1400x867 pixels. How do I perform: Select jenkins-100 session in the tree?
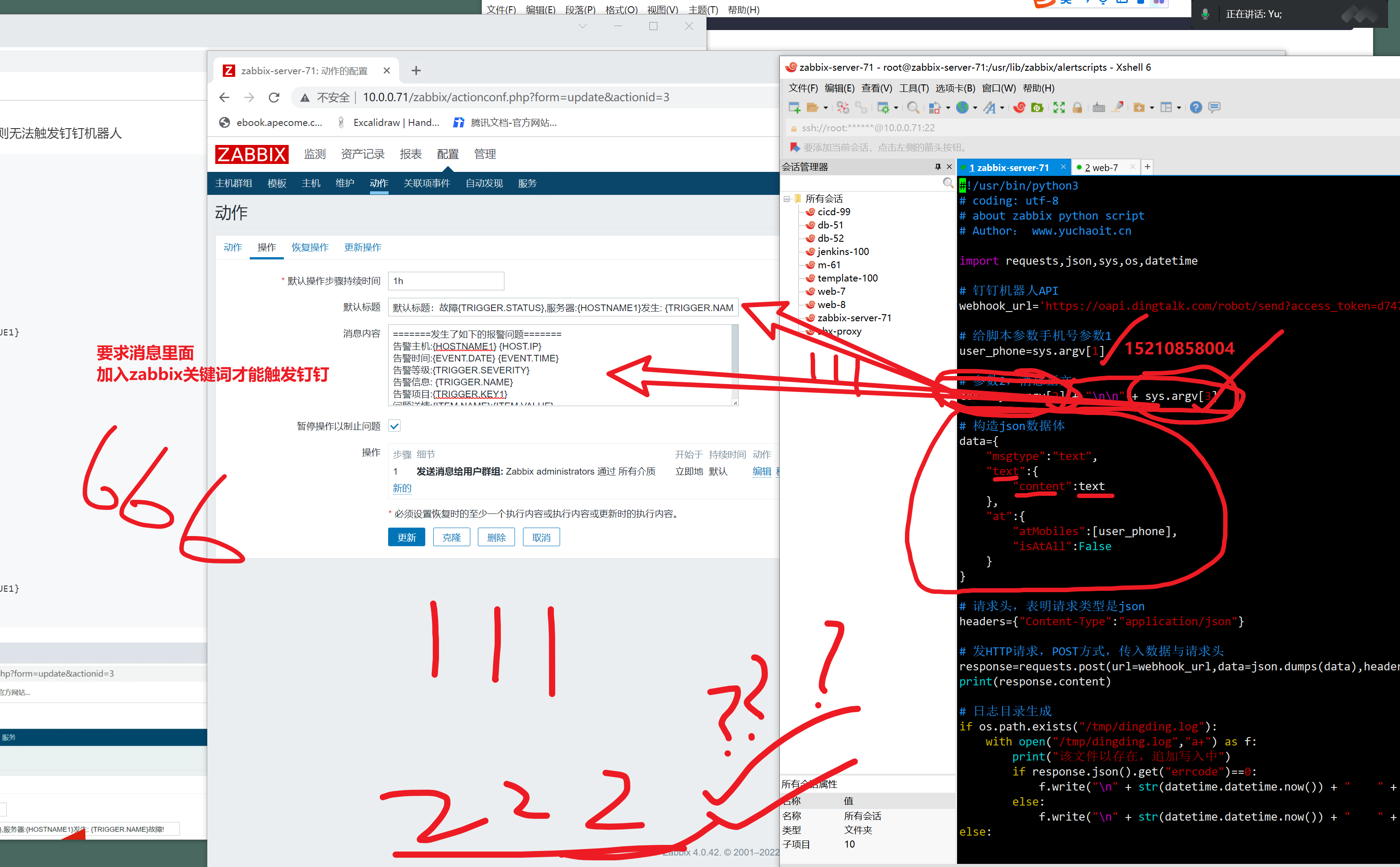tap(843, 252)
